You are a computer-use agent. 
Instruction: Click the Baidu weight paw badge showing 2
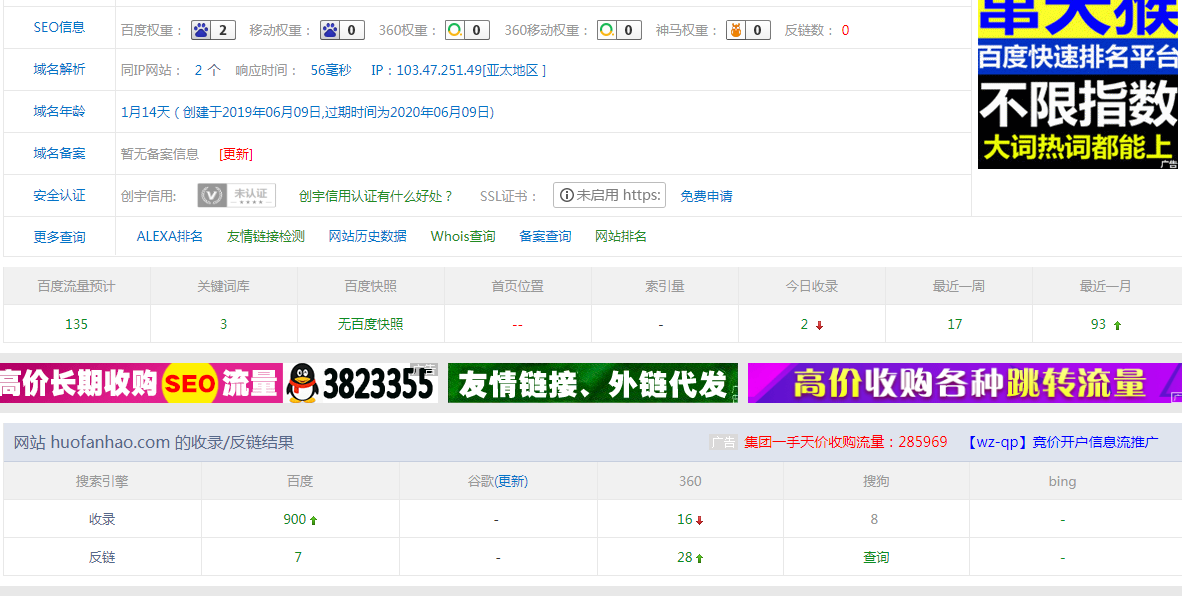click(213, 30)
